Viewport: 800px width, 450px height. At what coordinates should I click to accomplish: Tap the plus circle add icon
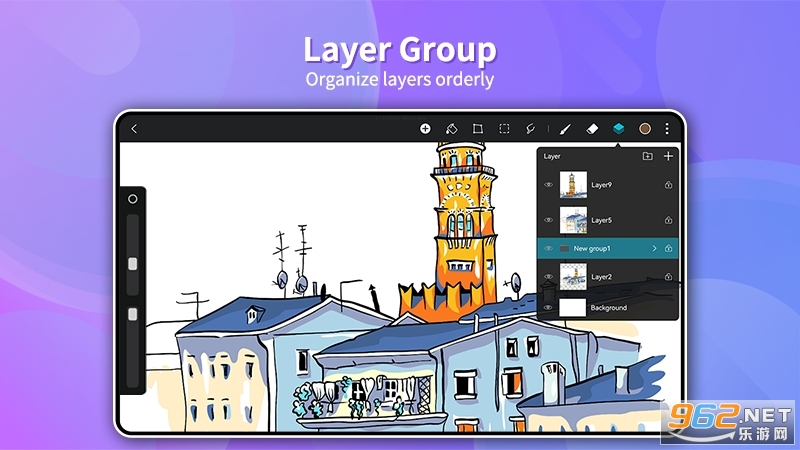point(425,129)
